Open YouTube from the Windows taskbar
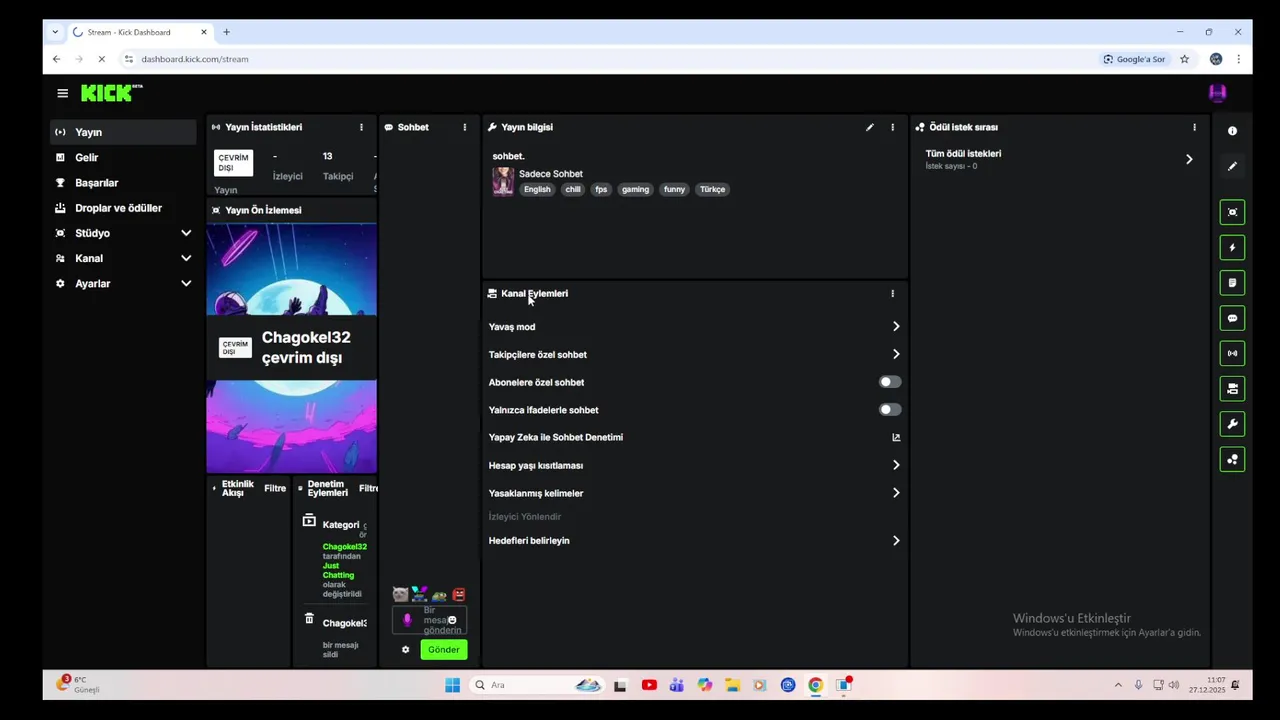 point(649,685)
